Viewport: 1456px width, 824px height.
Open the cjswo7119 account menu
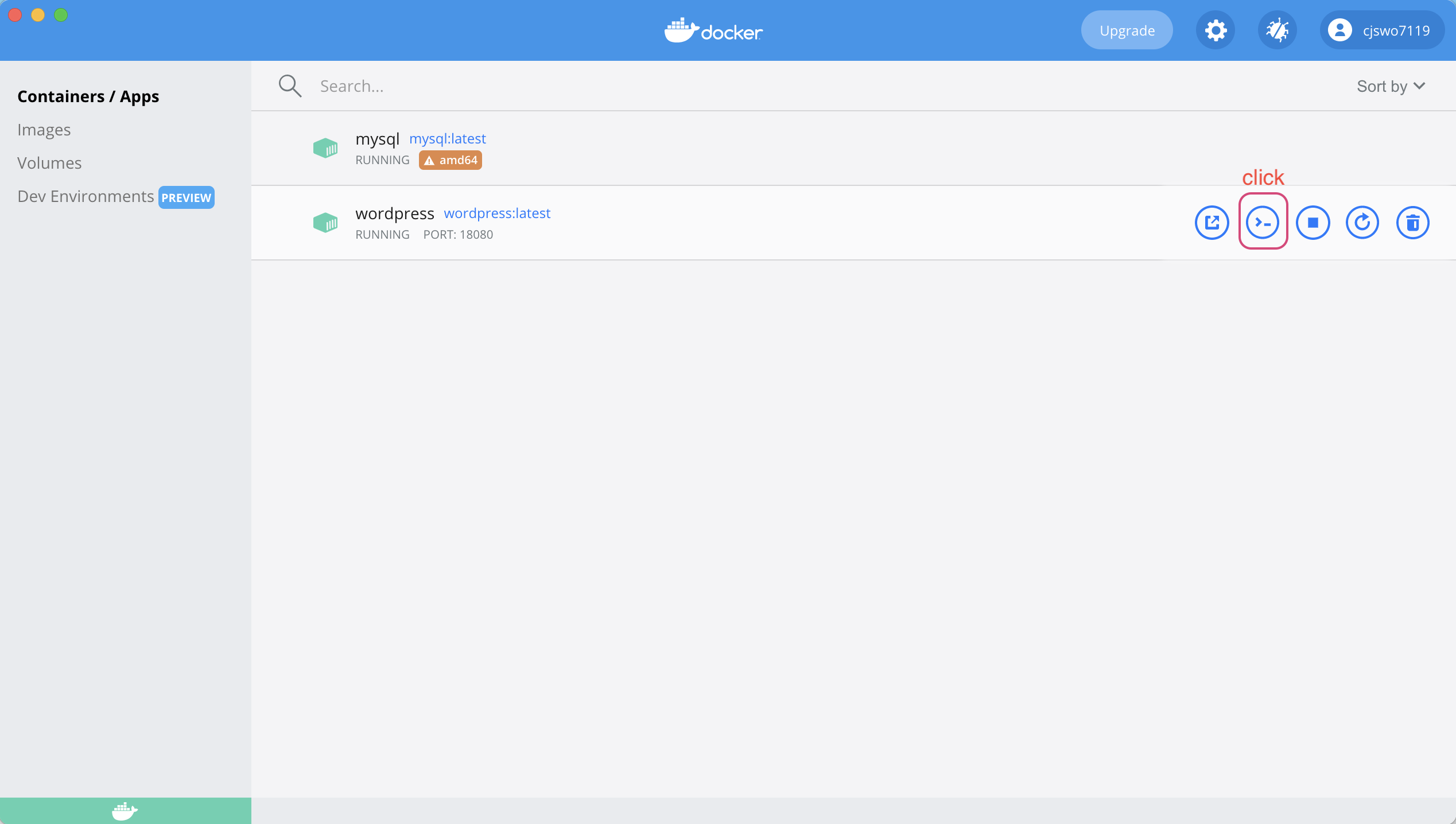click(x=1381, y=30)
